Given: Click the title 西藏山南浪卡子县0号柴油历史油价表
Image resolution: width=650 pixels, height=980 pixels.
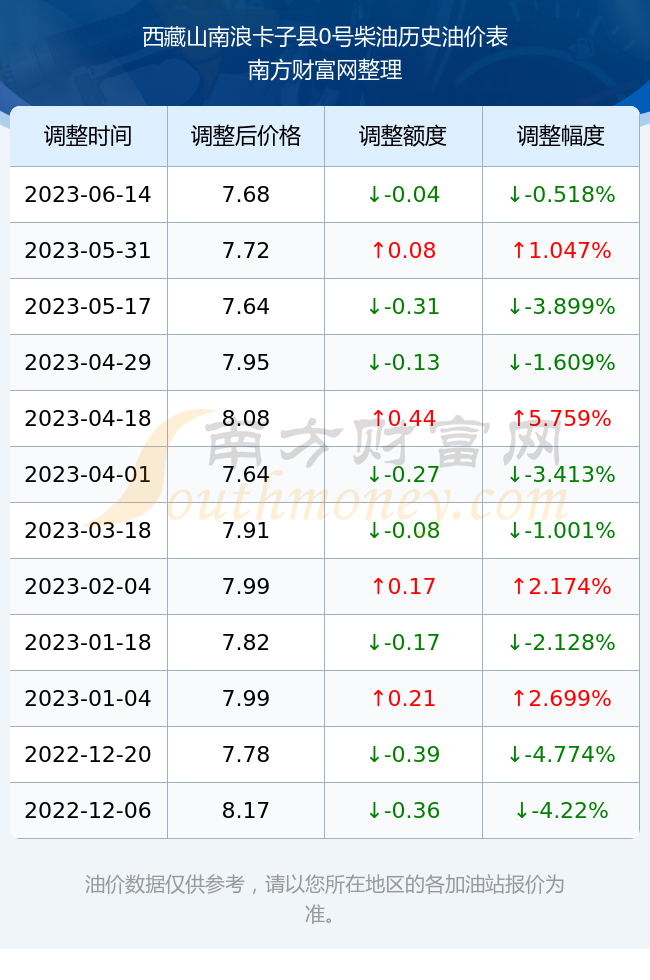Looking at the screenshot, I should (x=325, y=37).
